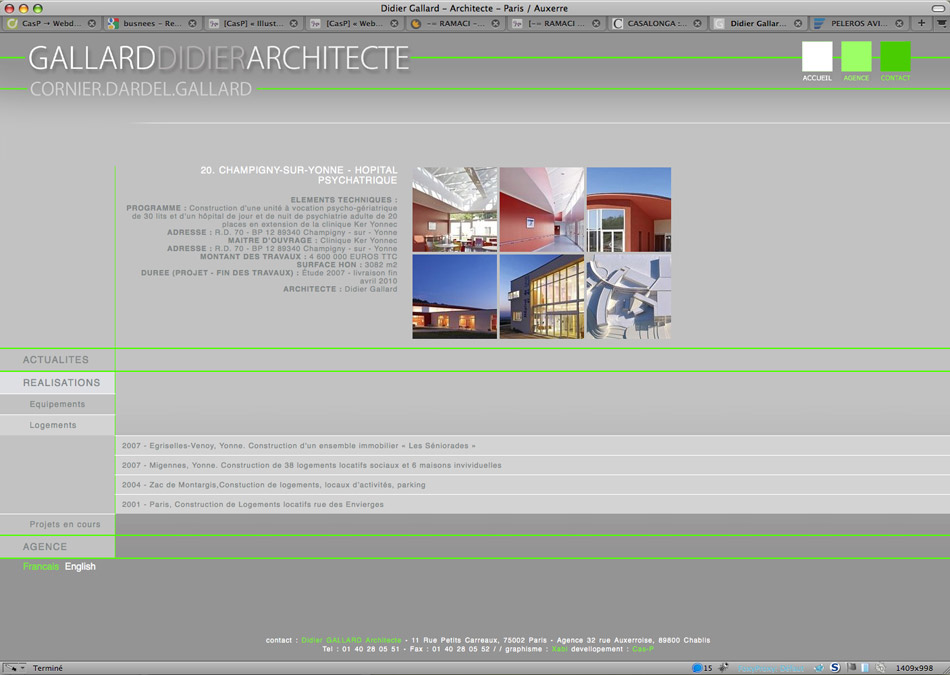This screenshot has width=950, height=675.
Task: Click the blue S icon in status bar
Action: point(835,668)
